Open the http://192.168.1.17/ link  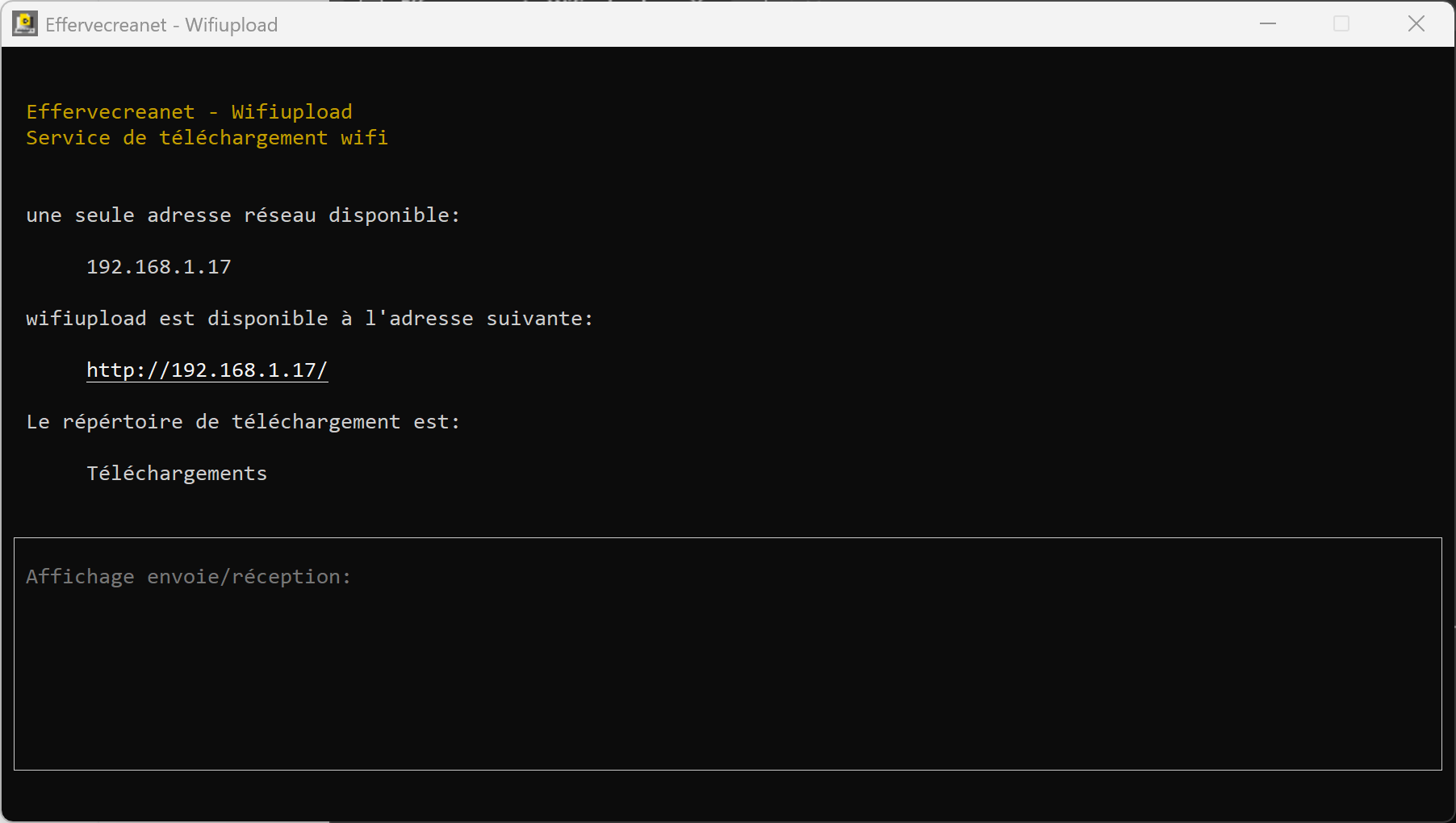point(207,370)
